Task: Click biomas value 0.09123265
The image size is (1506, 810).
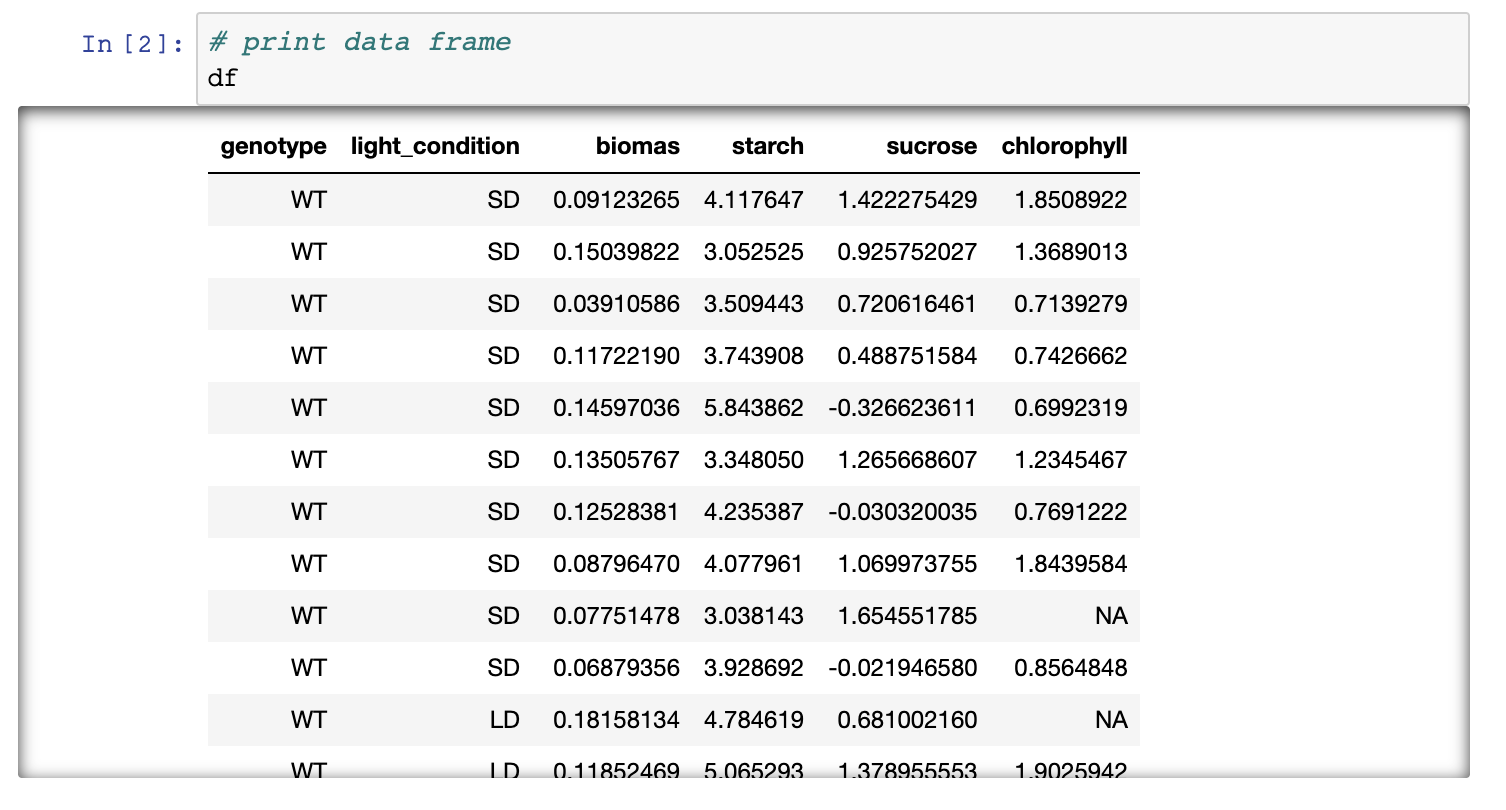Action: [x=617, y=200]
